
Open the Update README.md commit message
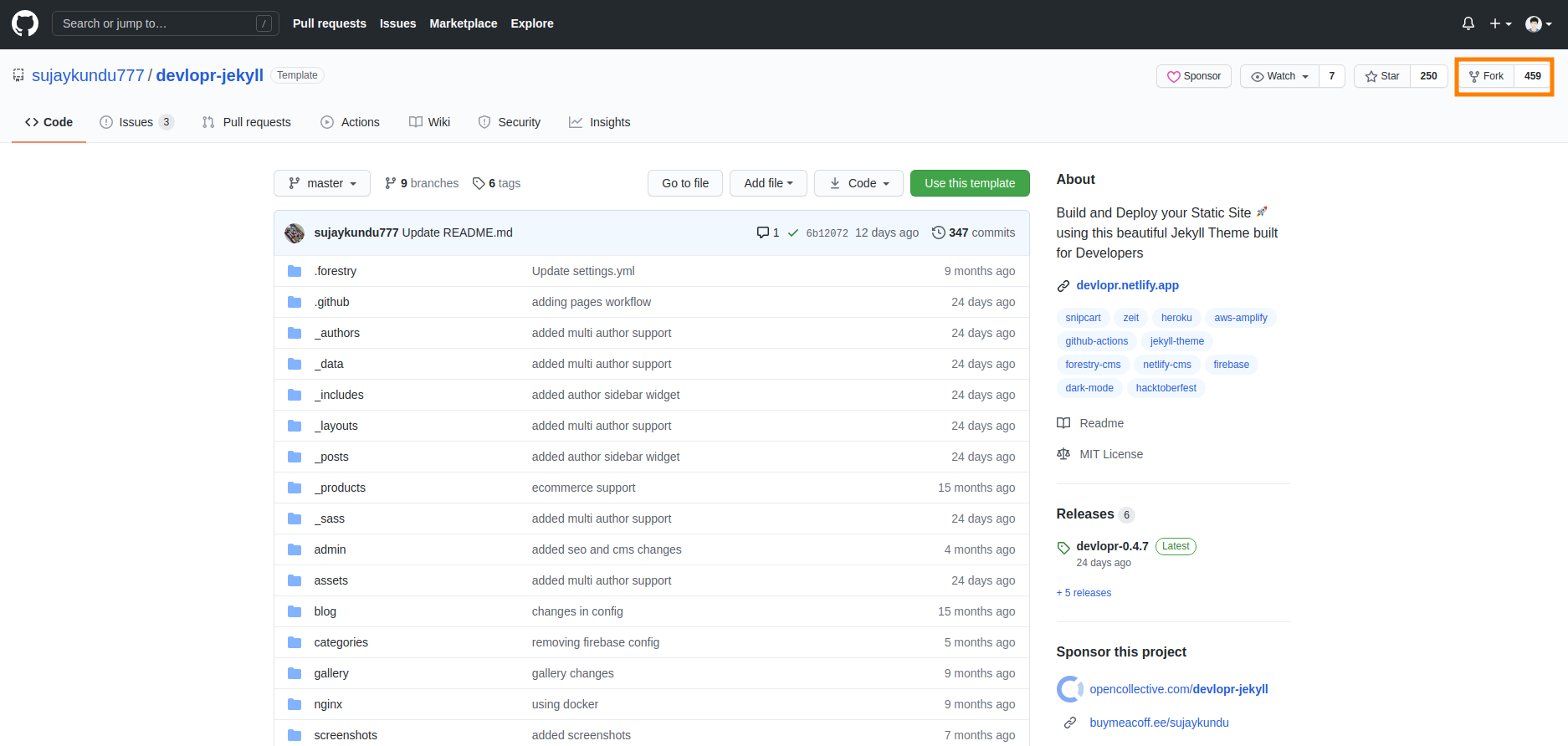click(458, 232)
